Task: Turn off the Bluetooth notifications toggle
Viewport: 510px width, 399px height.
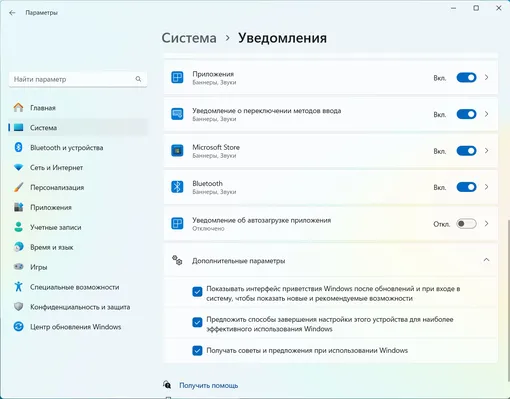Action: [466, 187]
